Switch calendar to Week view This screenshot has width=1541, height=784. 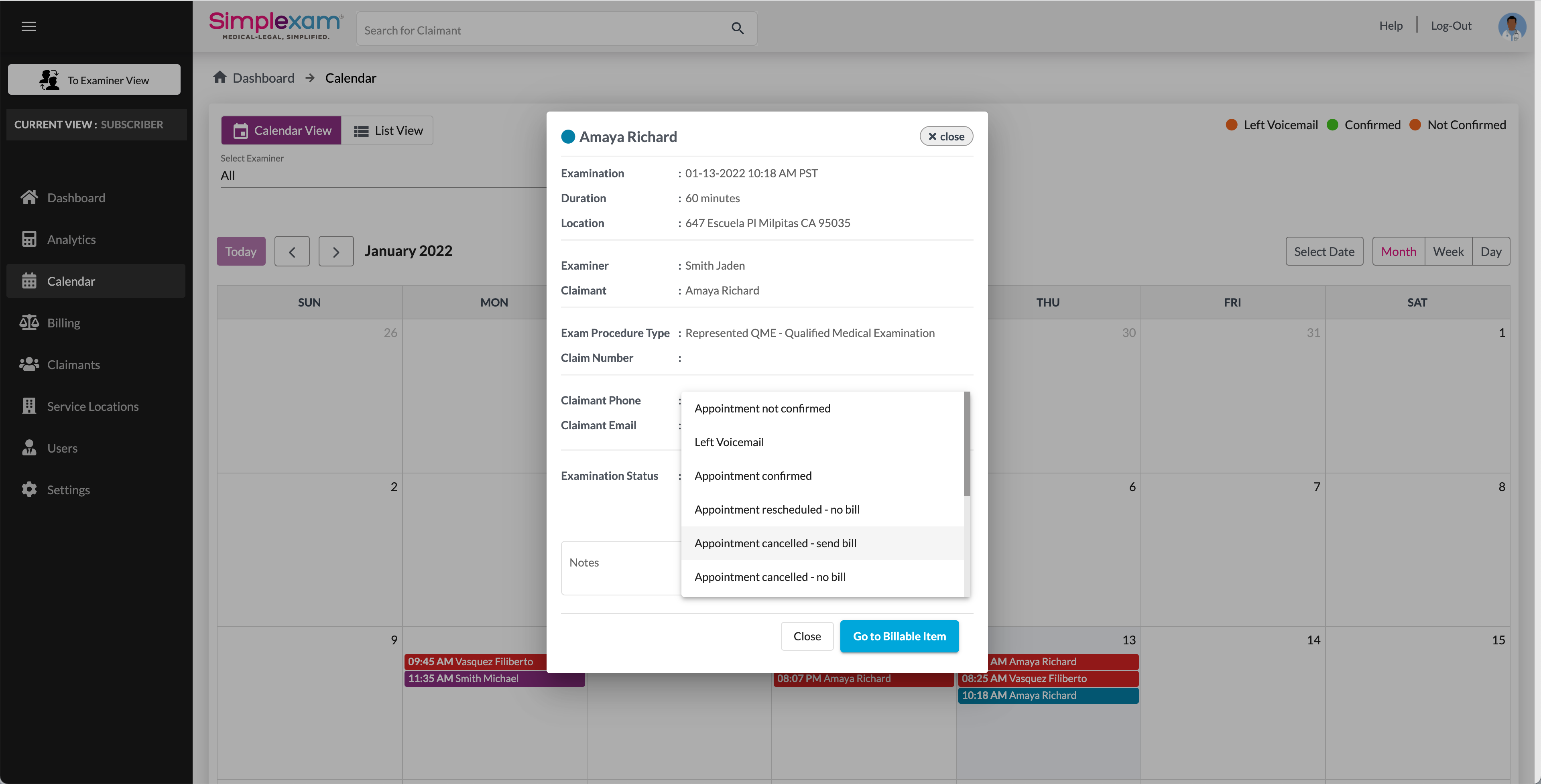pyautogui.click(x=1447, y=252)
